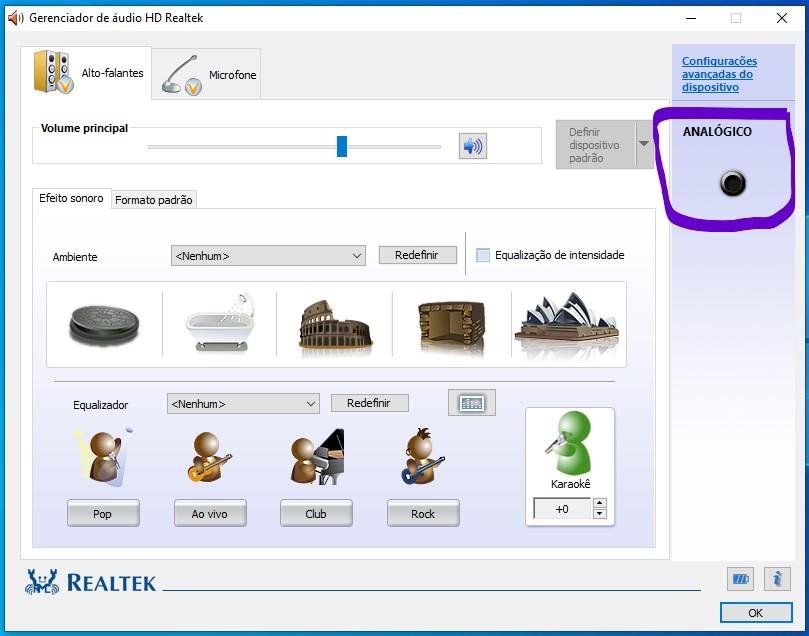This screenshot has width=809, height=636.
Task: Apply the Rock preset button
Action: (423, 513)
